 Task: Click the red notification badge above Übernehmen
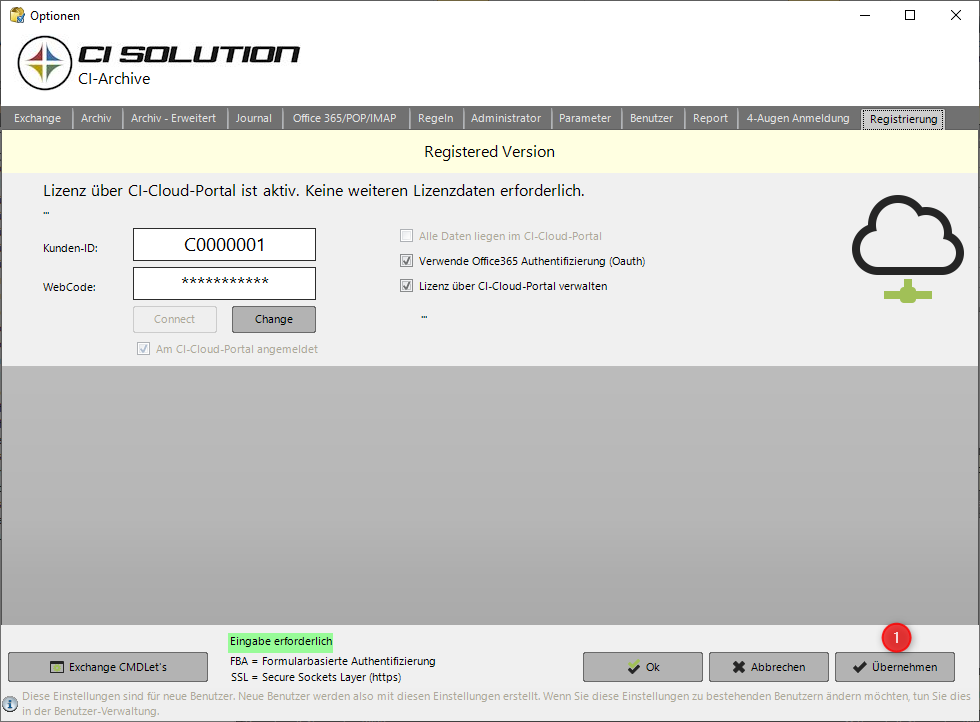click(x=896, y=637)
